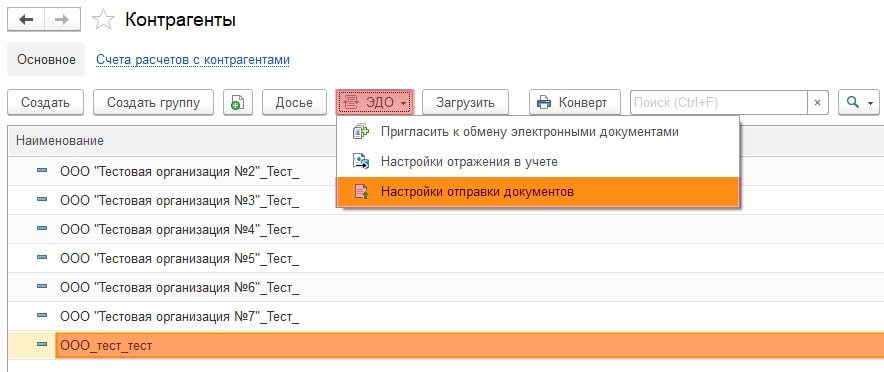Click the Настройки отправки документов icon

[x=361, y=192]
